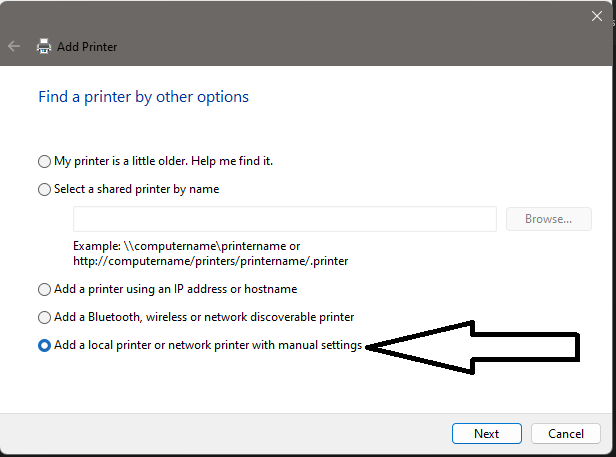616x457 pixels.
Task: Choose 'Select a shared printer by name' option
Action: (x=44, y=189)
